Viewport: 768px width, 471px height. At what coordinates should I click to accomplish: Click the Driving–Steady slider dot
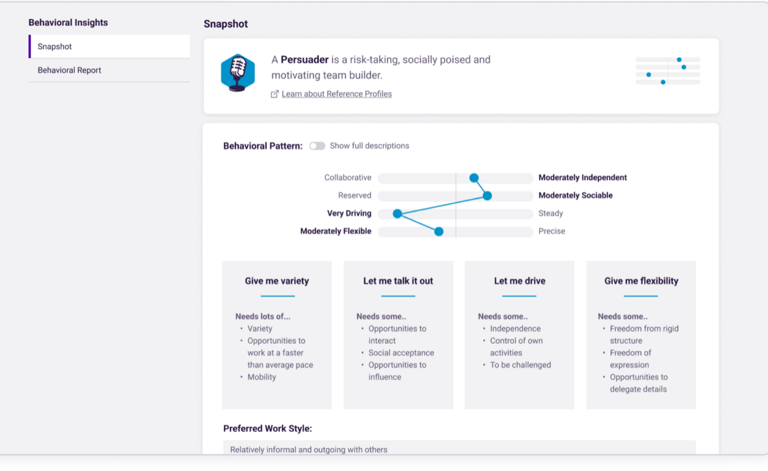(x=397, y=214)
